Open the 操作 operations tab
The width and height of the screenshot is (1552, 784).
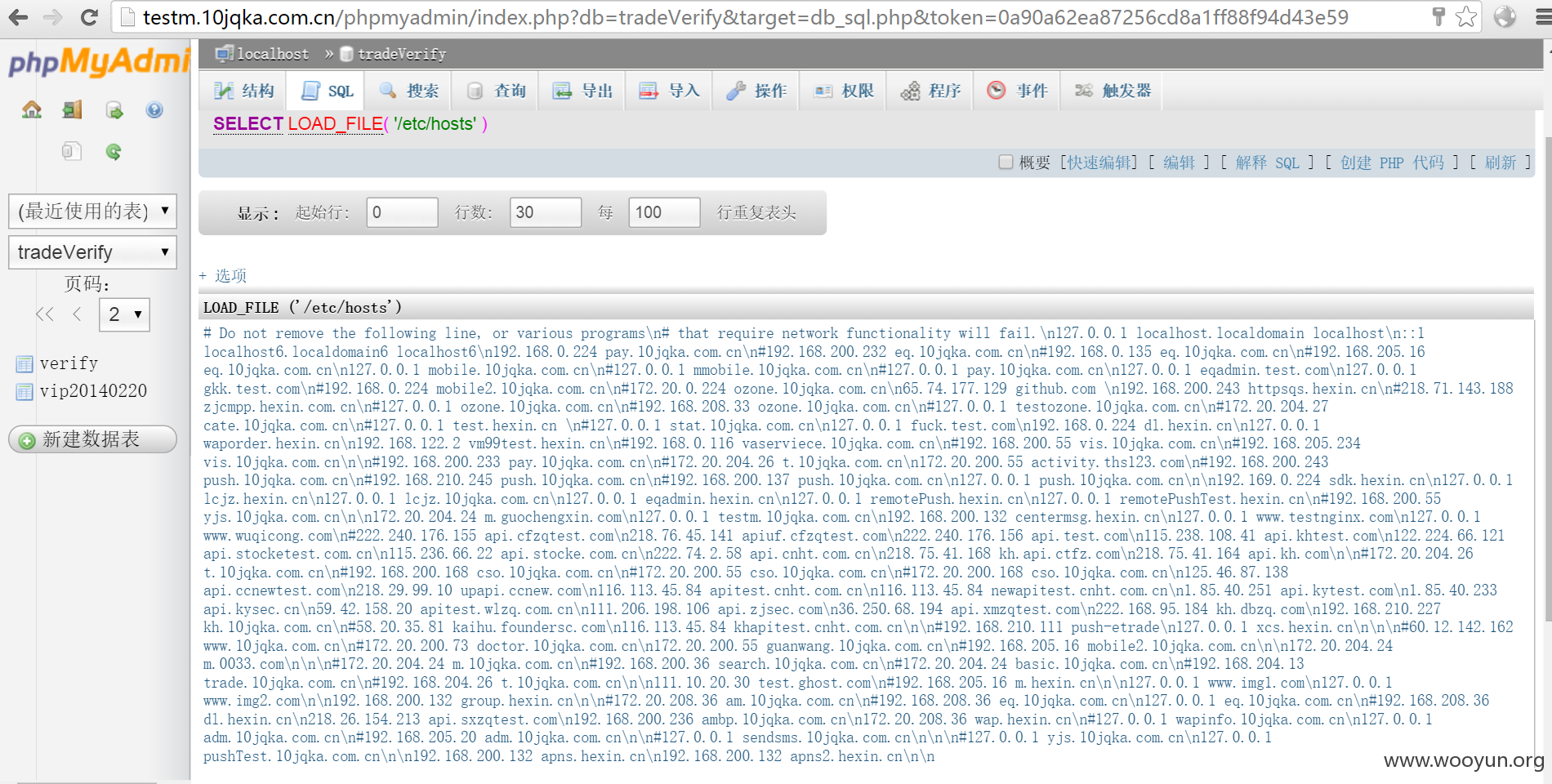756,91
